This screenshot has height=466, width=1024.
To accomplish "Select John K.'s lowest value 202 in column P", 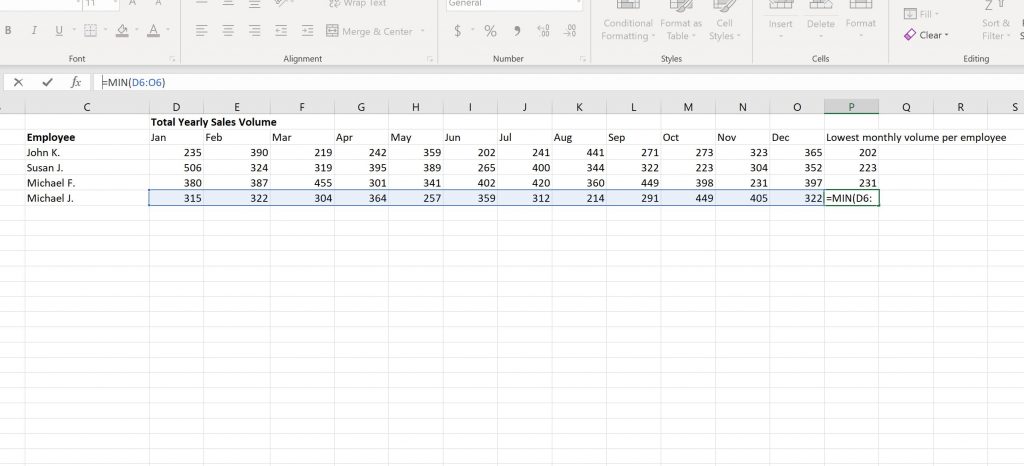I will coord(852,153).
